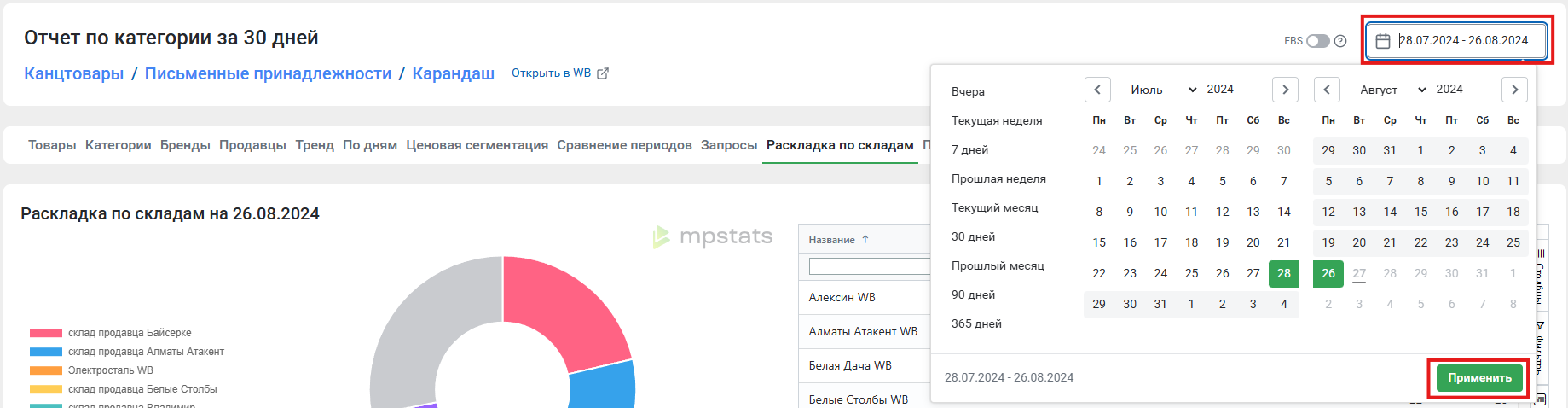The height and width of the screenshot is (408, 1568).
Task: Open the Июль month dropdown
Action: [1163, 90]
